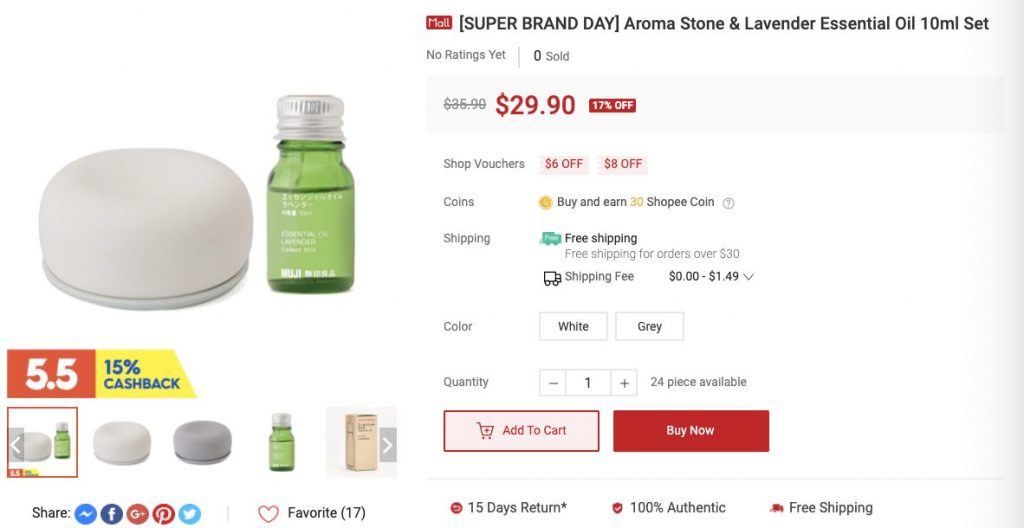Increase quantity with plus button

(x=624, y=383)
